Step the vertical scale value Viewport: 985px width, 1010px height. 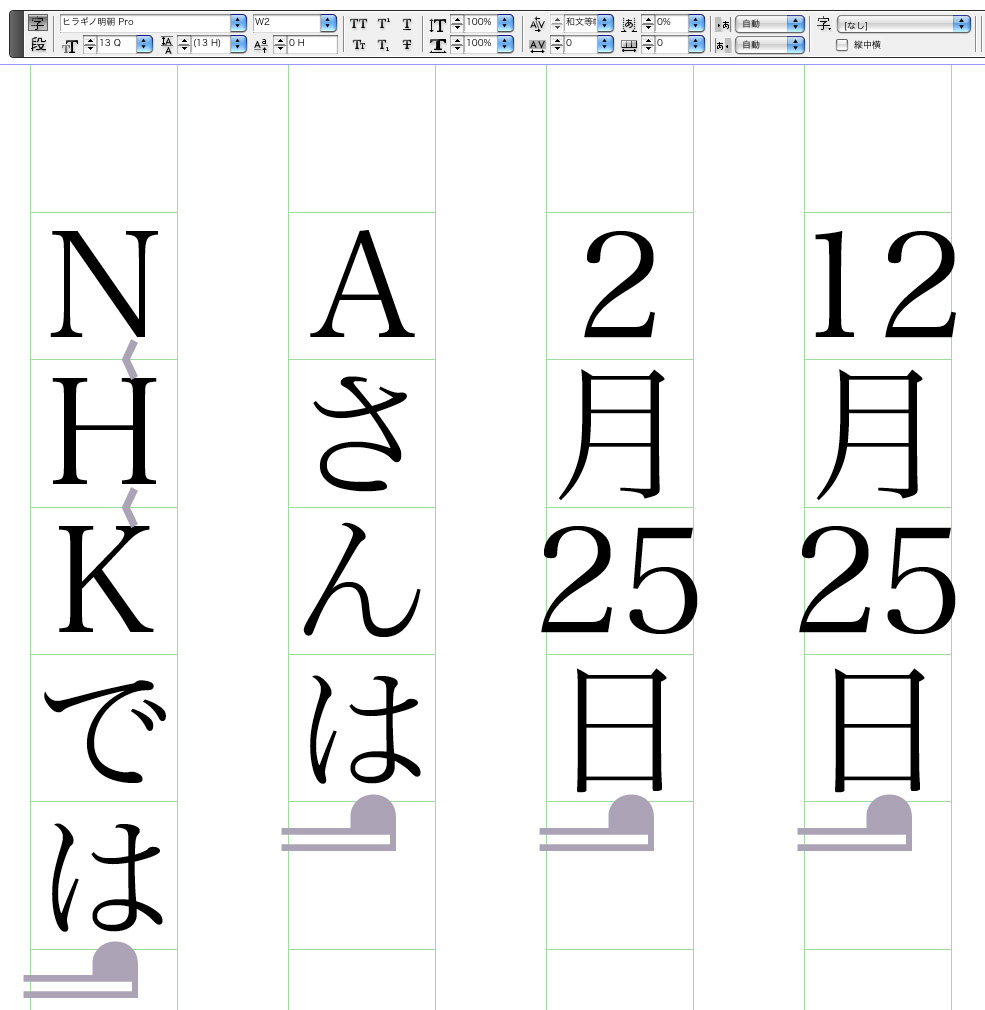coord(457,24)
